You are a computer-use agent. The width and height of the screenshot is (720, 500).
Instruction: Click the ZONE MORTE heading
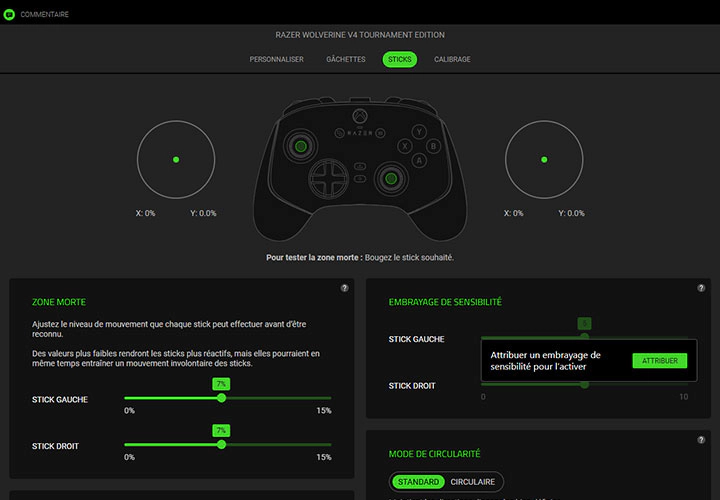coord(59,302)
